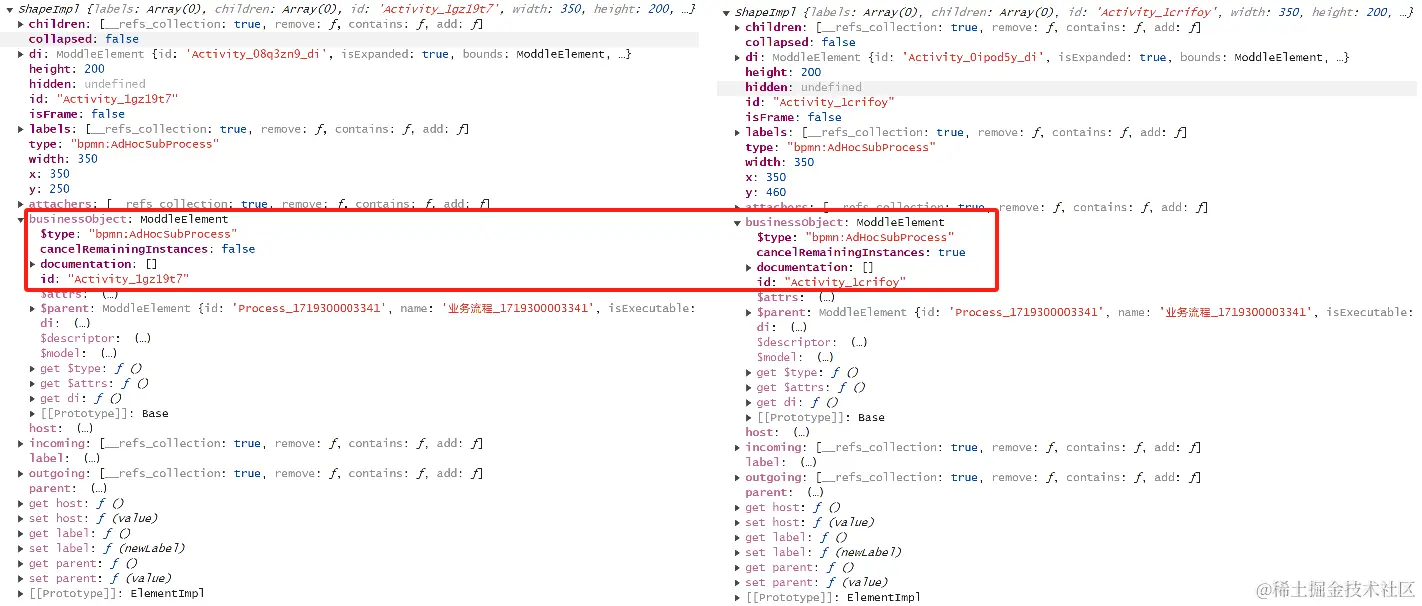Screen dimensions: 1422x606
Task: Expand [[Prototype]]: Base in Activity_1gz19t7 object
Action: click(33, 414)
